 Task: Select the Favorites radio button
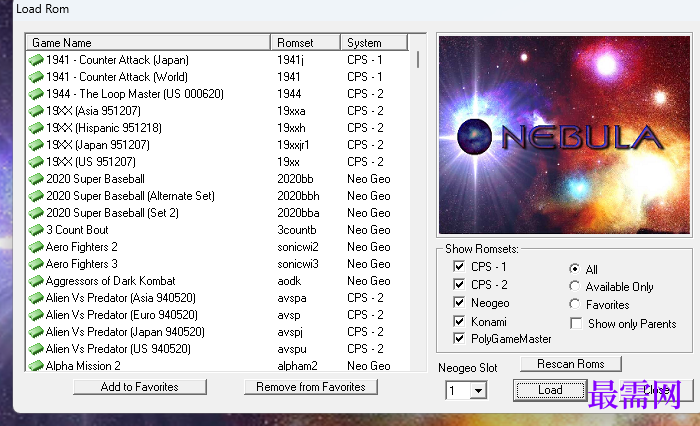[x=575, y=305]
